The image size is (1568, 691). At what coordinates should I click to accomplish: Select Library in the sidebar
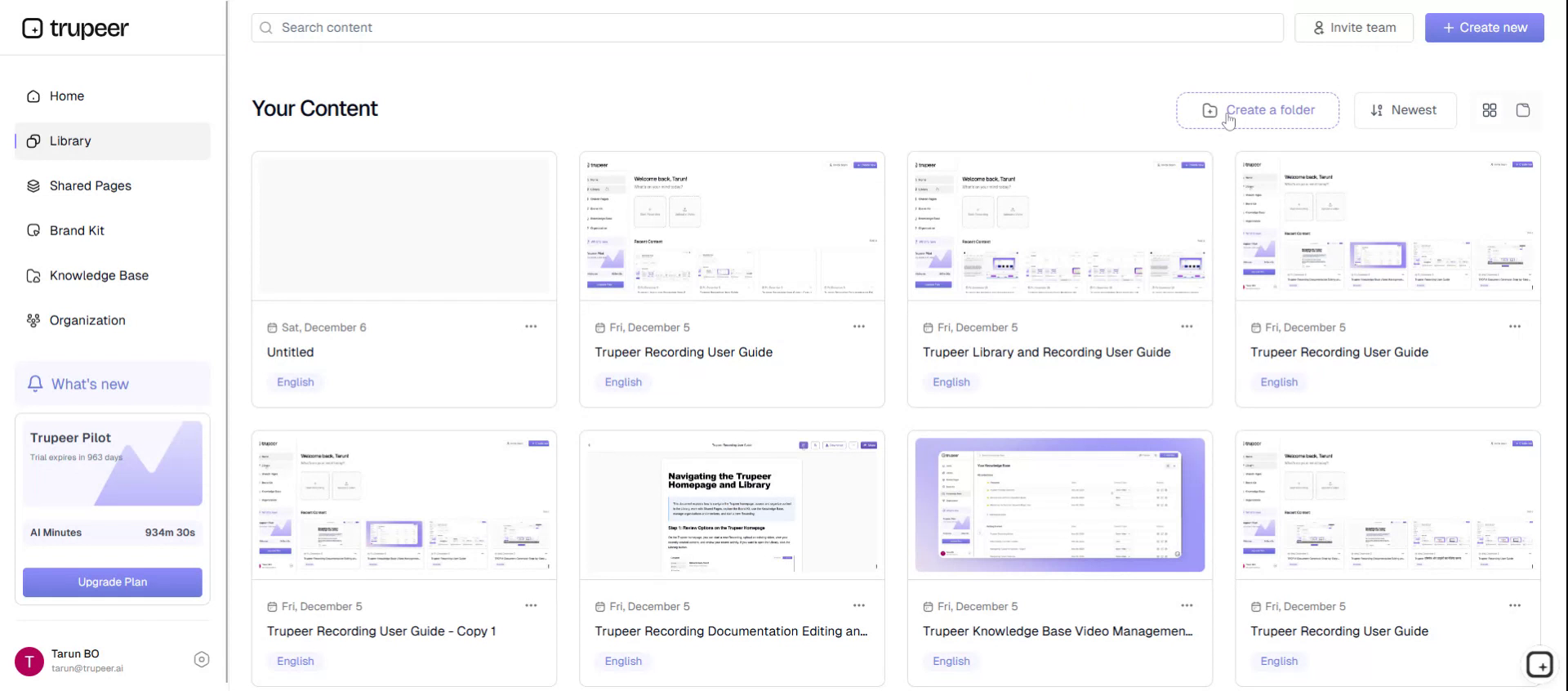point(113,141)
